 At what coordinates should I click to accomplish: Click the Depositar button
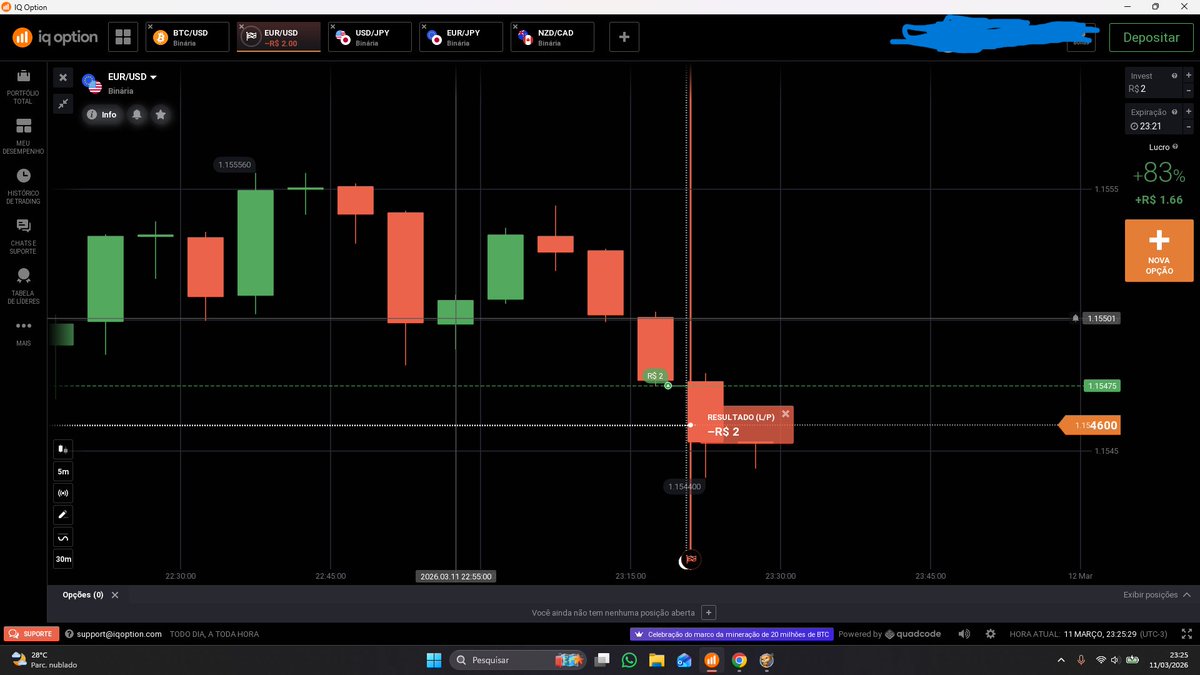click(1151, 37)
